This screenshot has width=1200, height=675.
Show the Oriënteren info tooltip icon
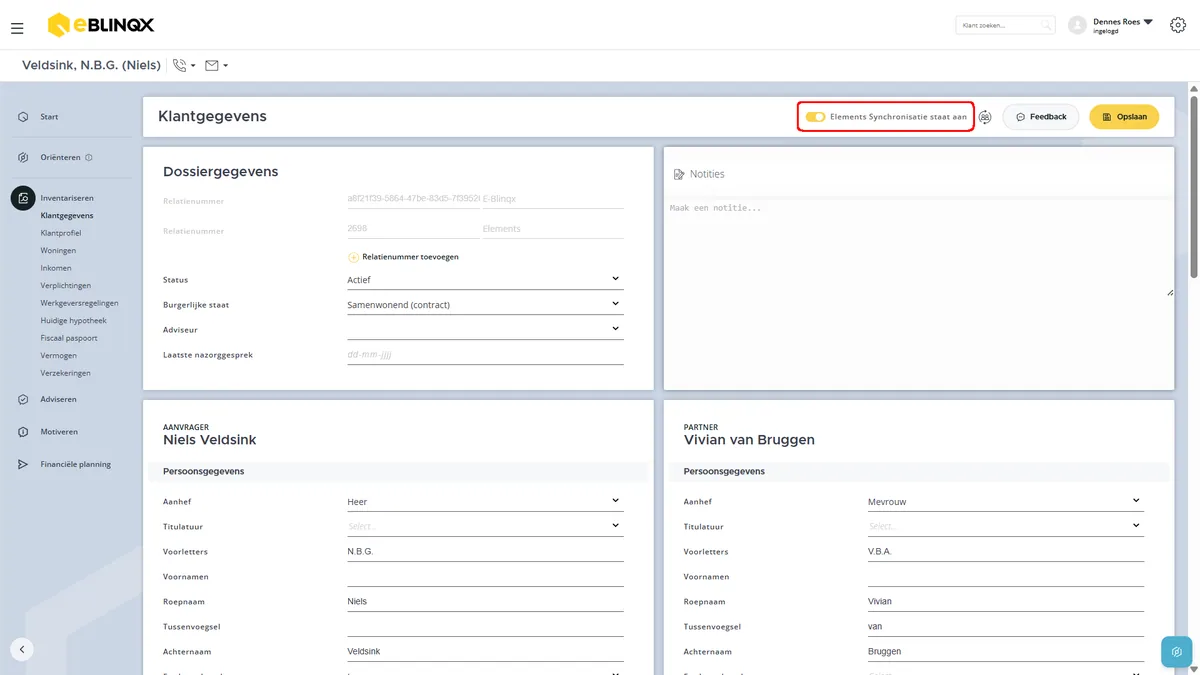89,157
